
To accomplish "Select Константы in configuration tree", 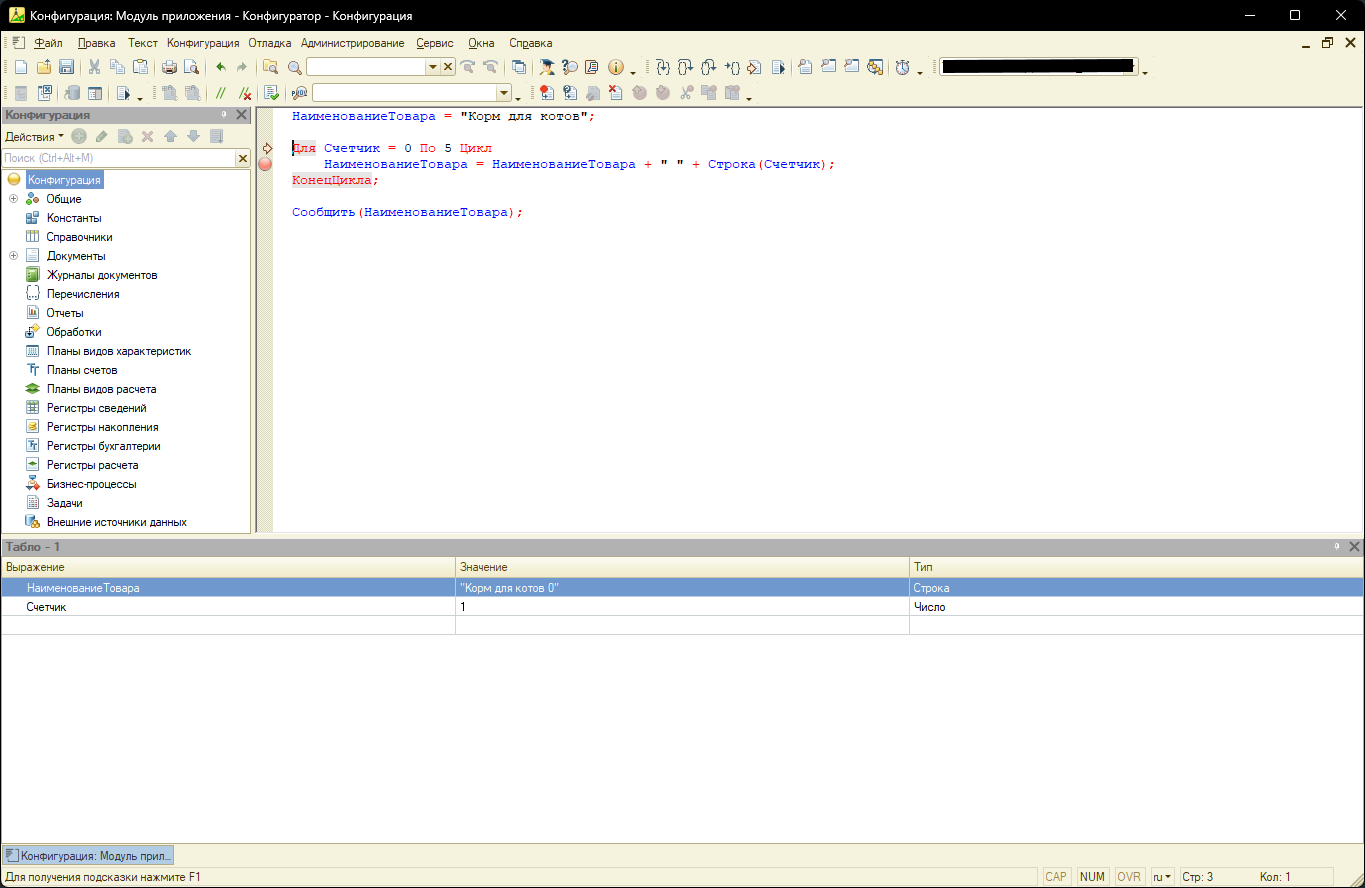I will (74, 218).
